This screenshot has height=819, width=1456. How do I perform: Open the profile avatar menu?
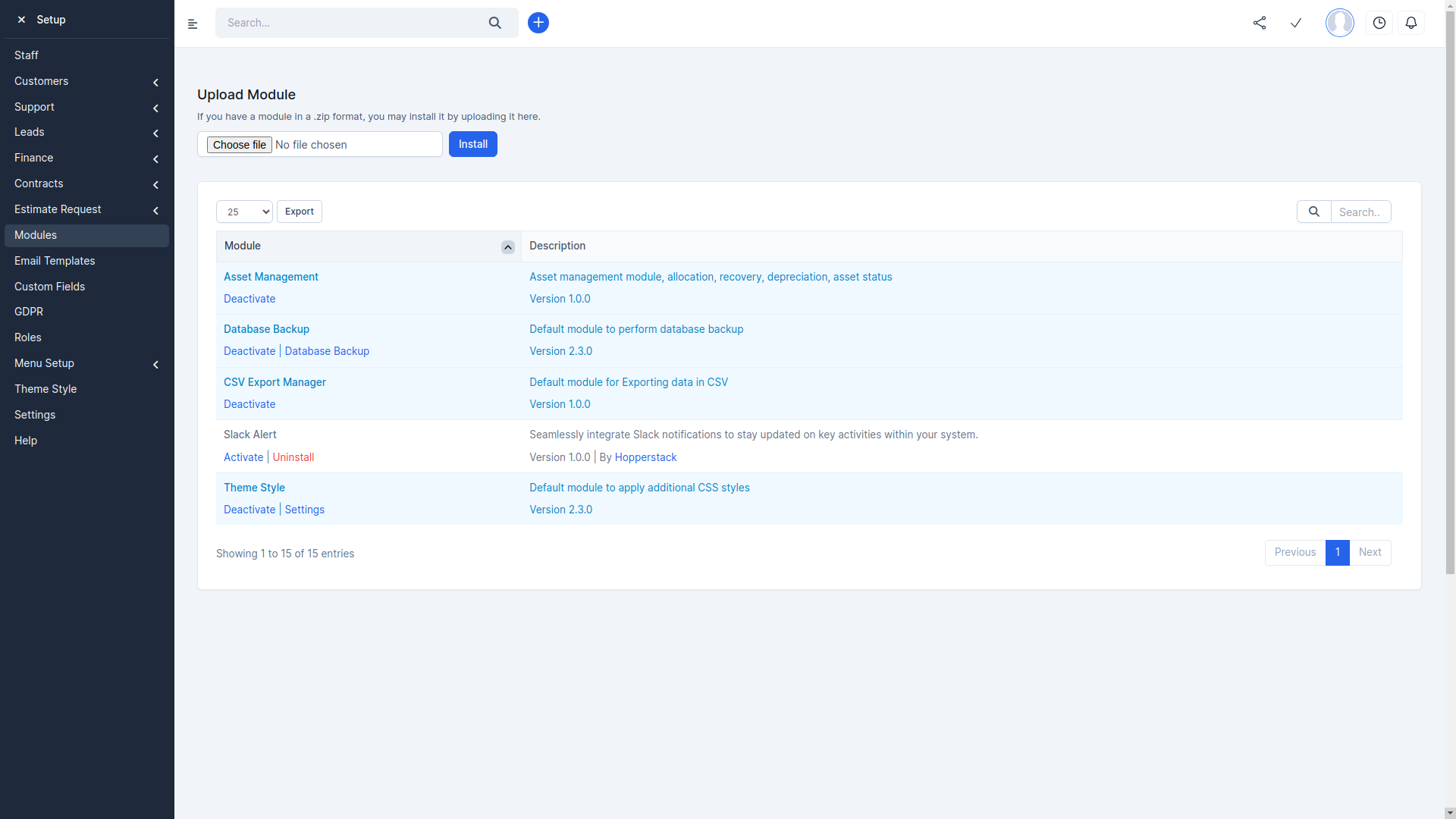coord(1339,23)
